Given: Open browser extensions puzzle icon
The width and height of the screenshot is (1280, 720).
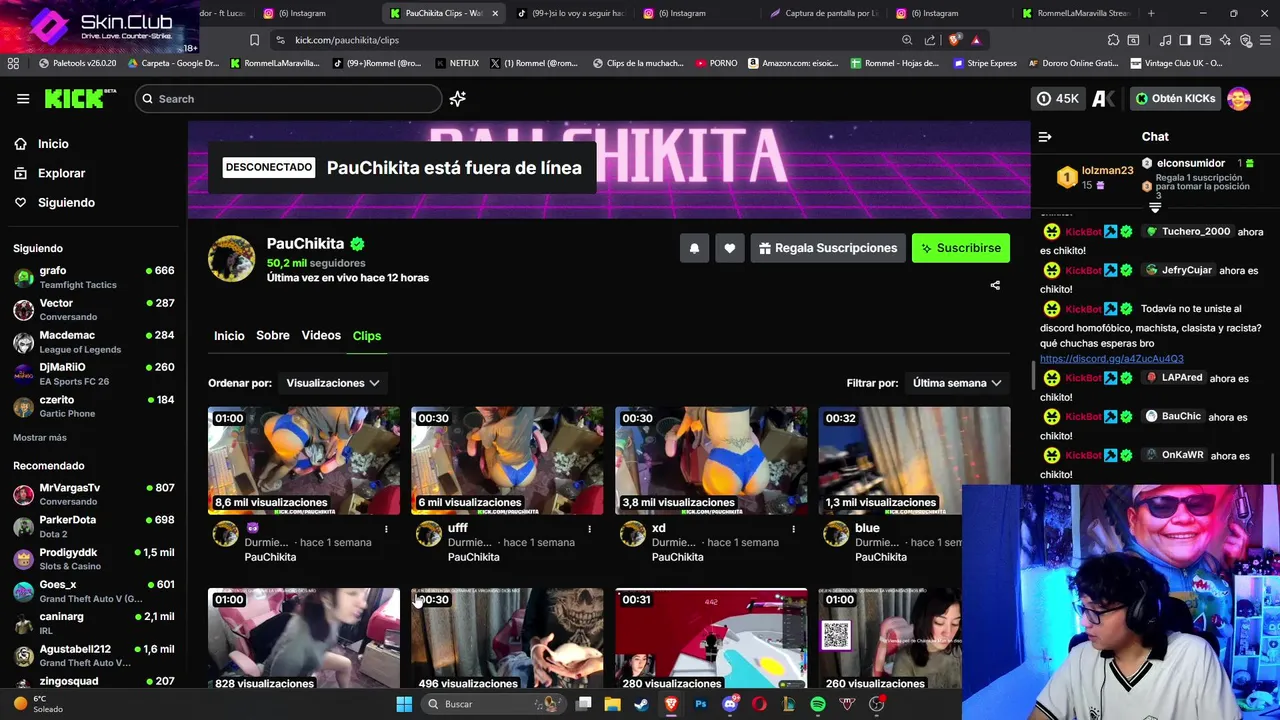Looking at the screenshot, I should point(1113,40).
